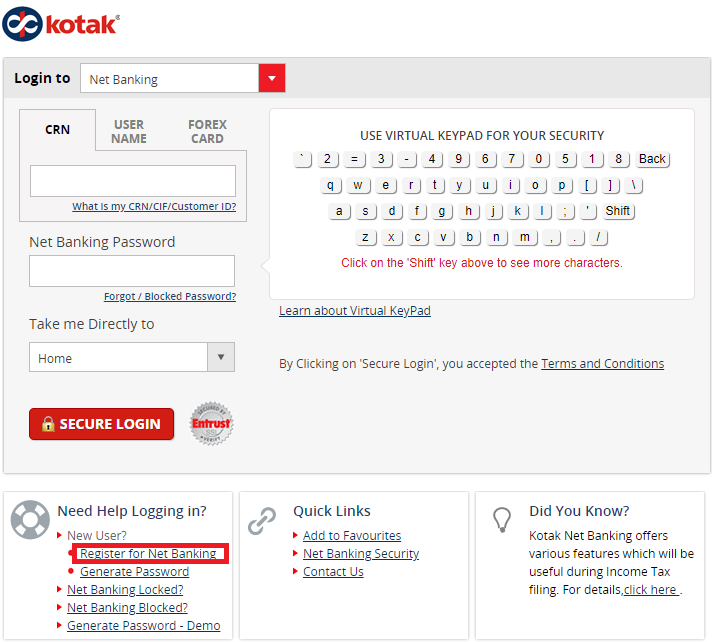Tap the period key on virtual keypad
Screen dimensions: 713x642
575,238
